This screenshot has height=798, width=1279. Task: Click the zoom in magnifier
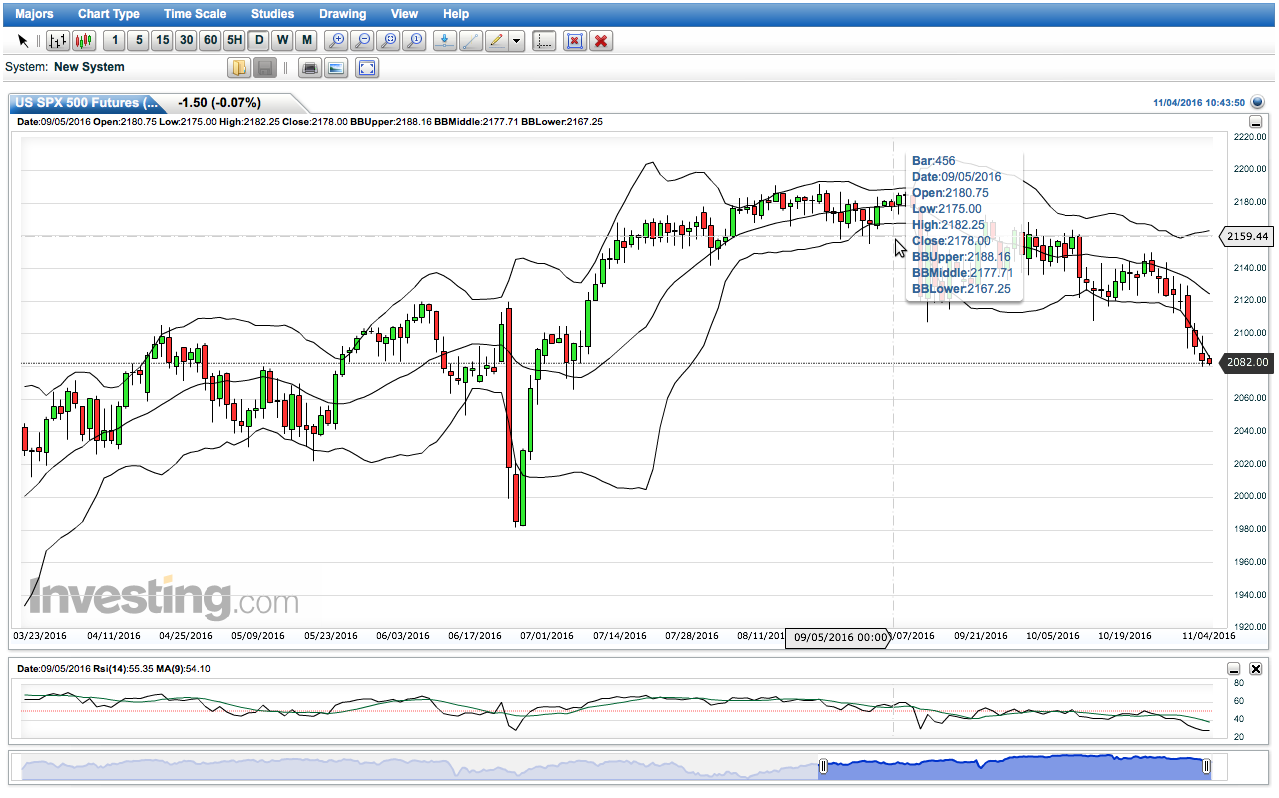tap(337, 41)
